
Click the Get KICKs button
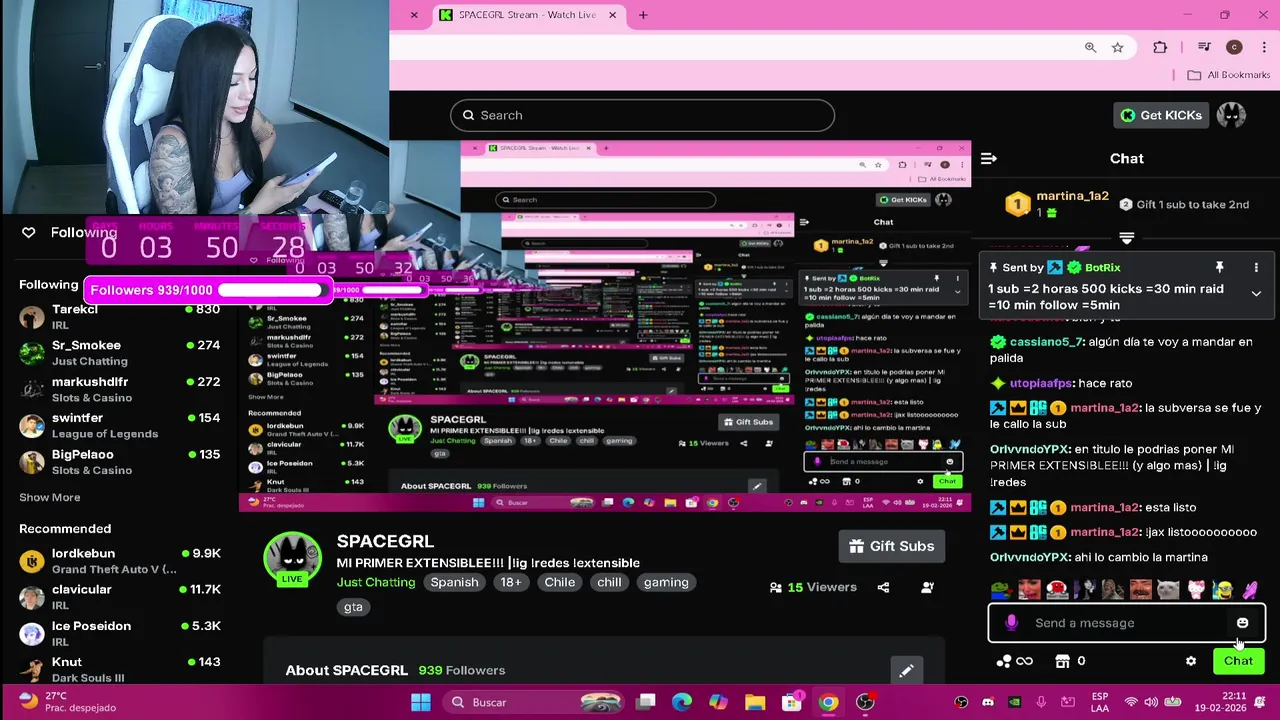pos(1161,115)
